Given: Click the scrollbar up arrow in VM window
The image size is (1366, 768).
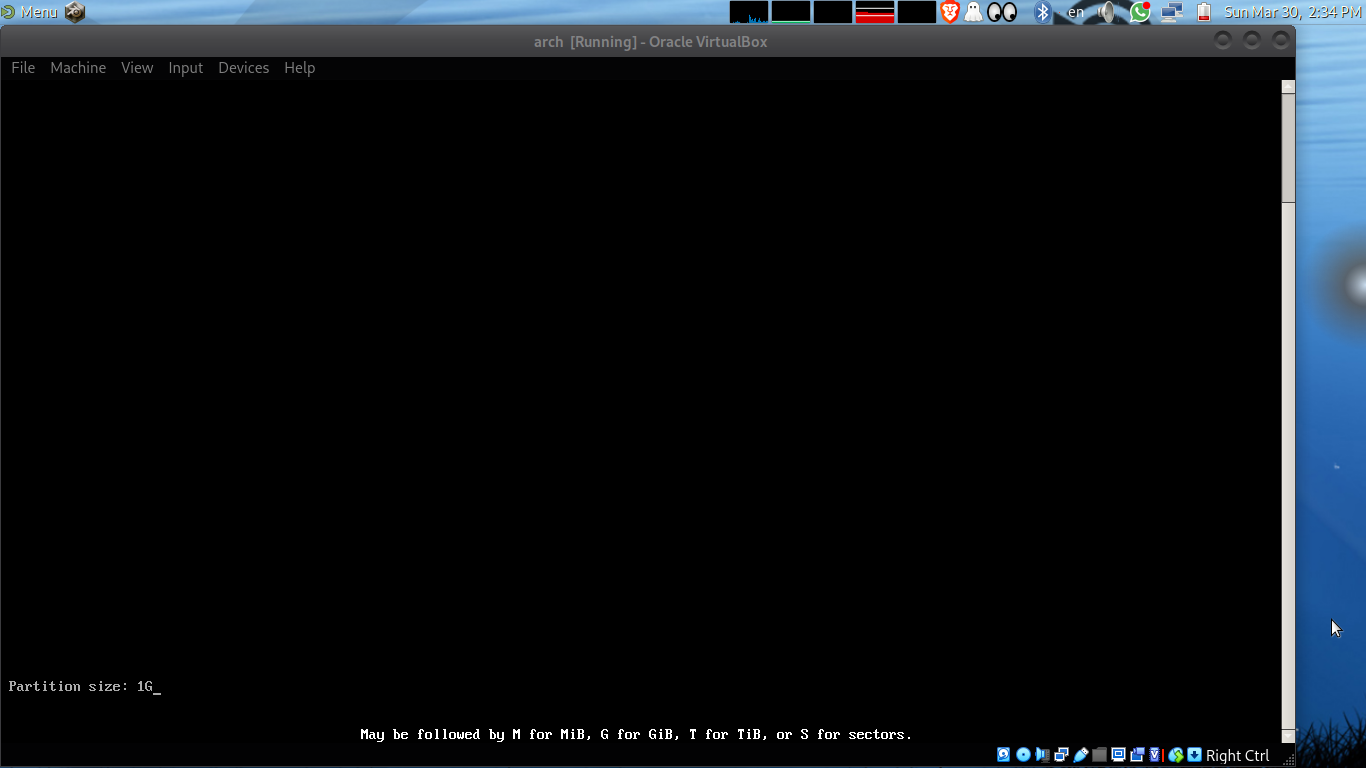Looking at the screenshot, I should click(x=1288, y=87).
